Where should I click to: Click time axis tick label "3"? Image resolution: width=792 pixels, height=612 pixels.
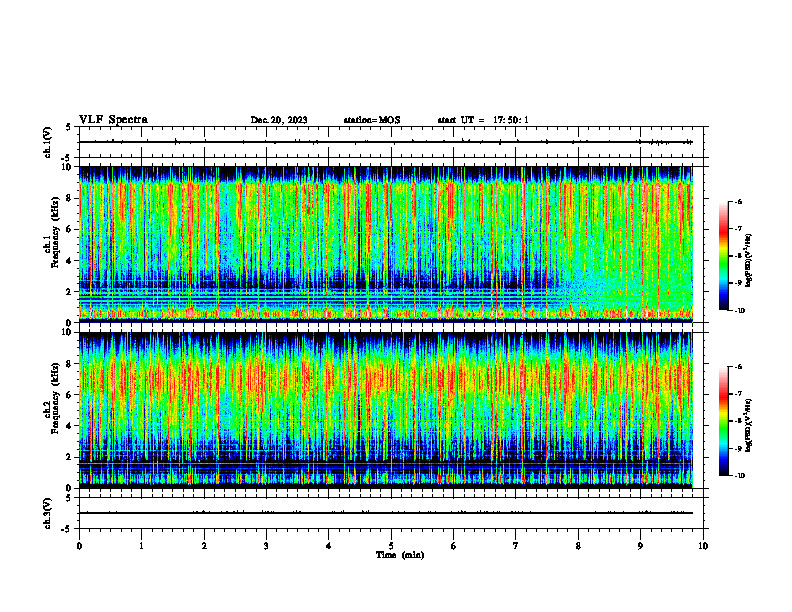pos(266,546)
